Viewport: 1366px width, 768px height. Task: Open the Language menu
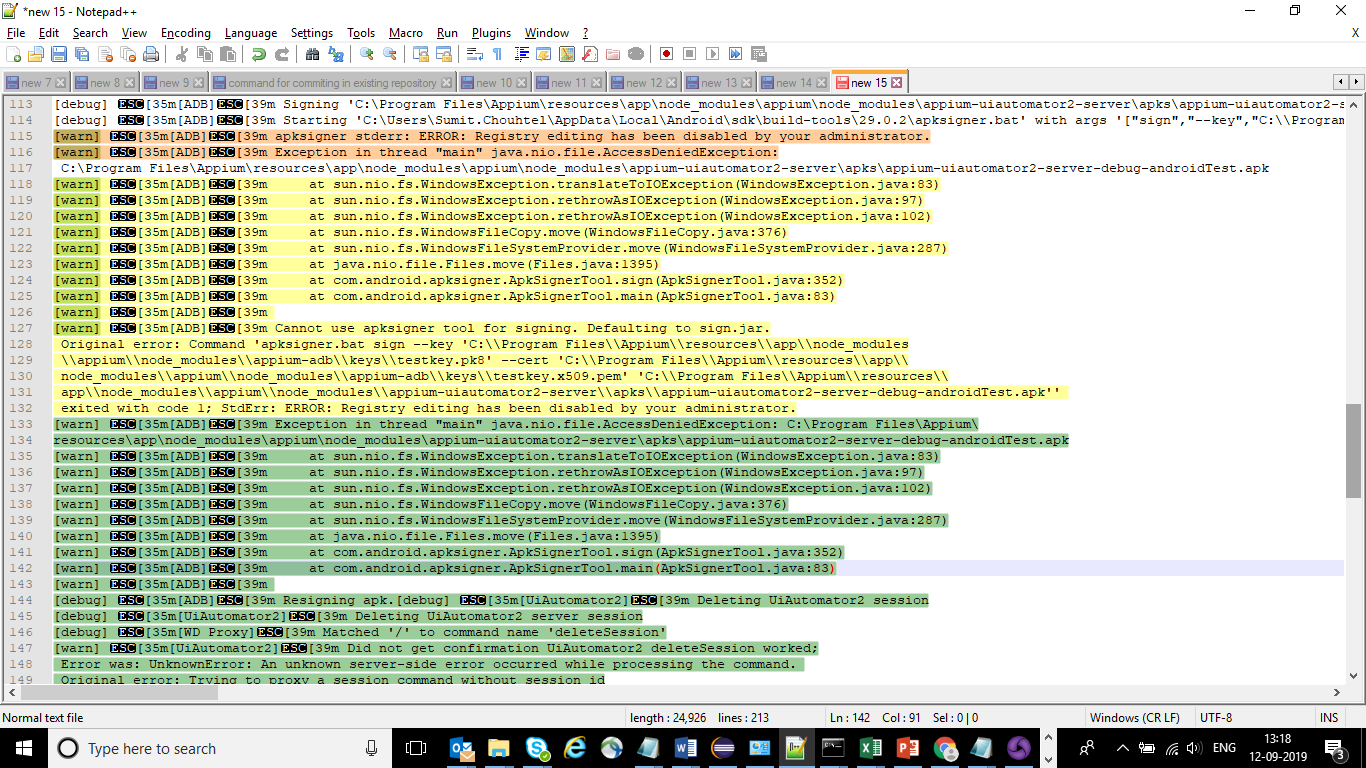click(x=252, y=33)
